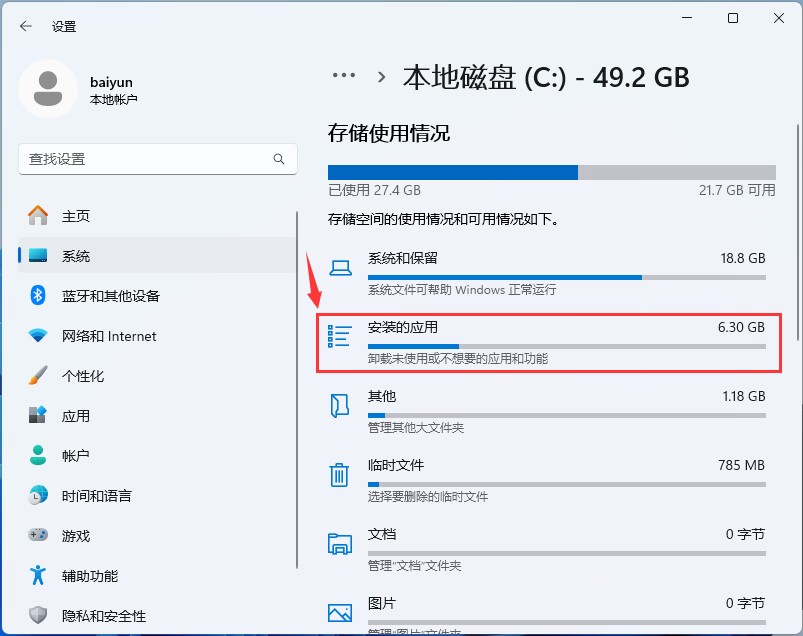This screenshot has height=636, width=803.
Task: Click the 选择要删除的临时文件 description
Action: coord(428,497)
